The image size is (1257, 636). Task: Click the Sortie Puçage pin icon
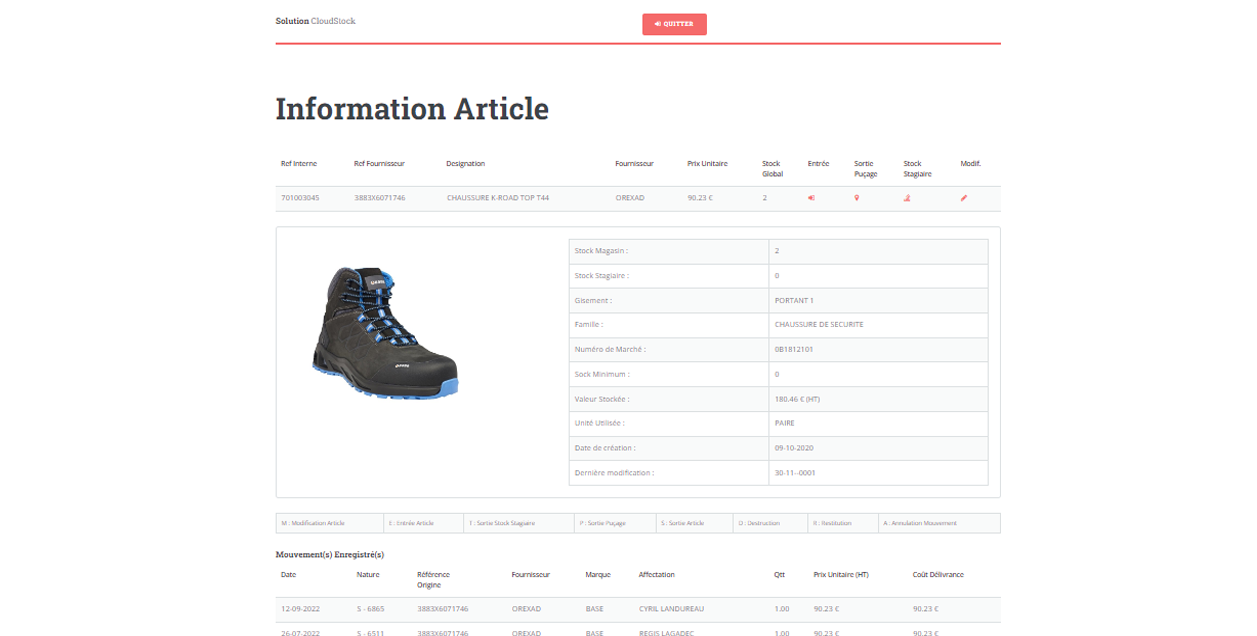[856, 198]
